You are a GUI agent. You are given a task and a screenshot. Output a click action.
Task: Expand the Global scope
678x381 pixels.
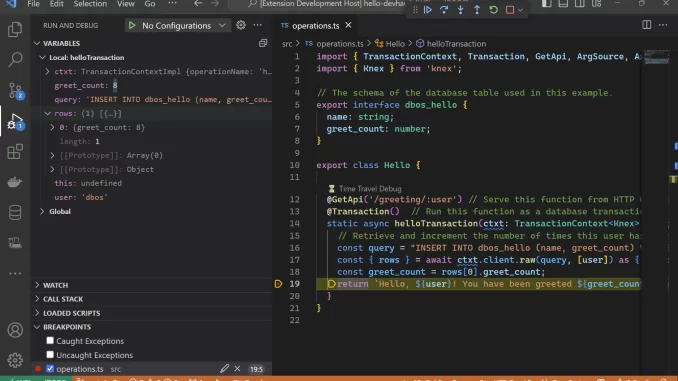click(42, 211)
